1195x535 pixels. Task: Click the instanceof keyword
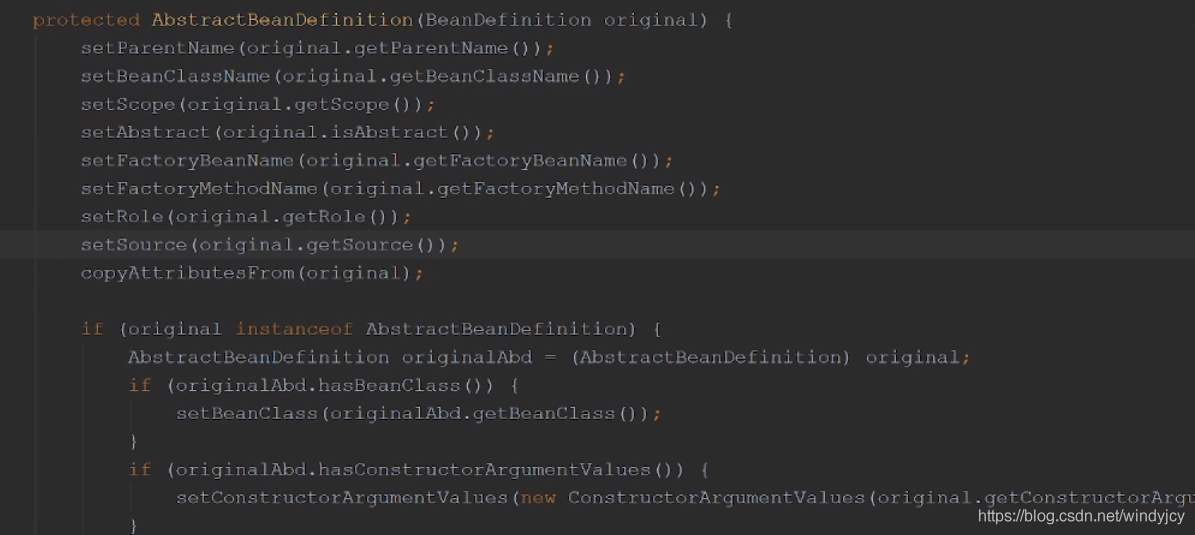tap(294, 330)
